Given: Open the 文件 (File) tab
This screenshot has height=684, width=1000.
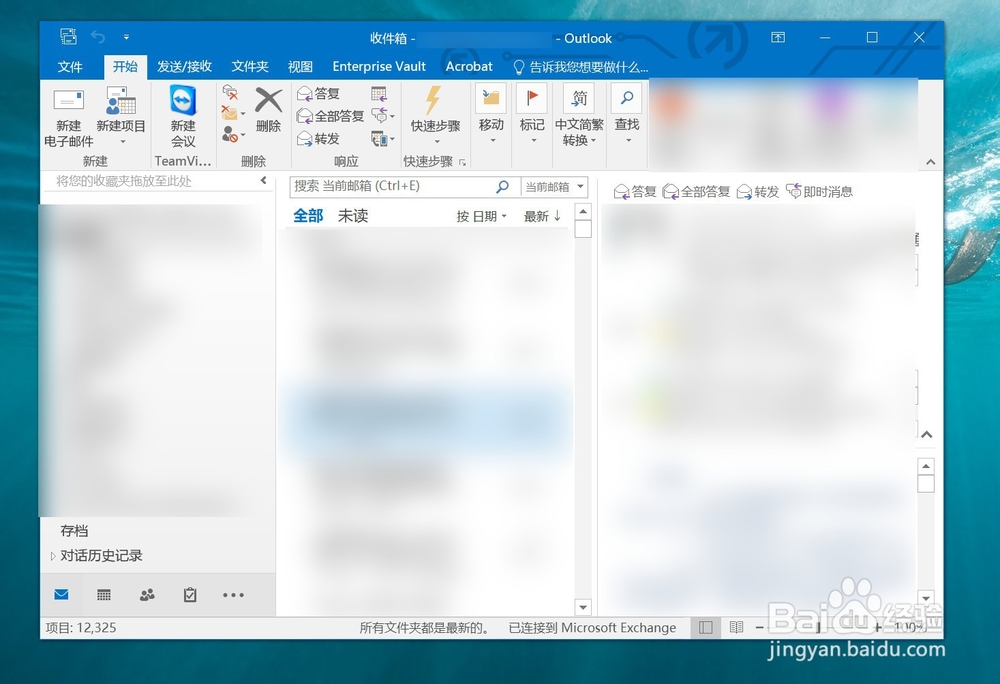Looking at the screenshot, I should 70,66.
